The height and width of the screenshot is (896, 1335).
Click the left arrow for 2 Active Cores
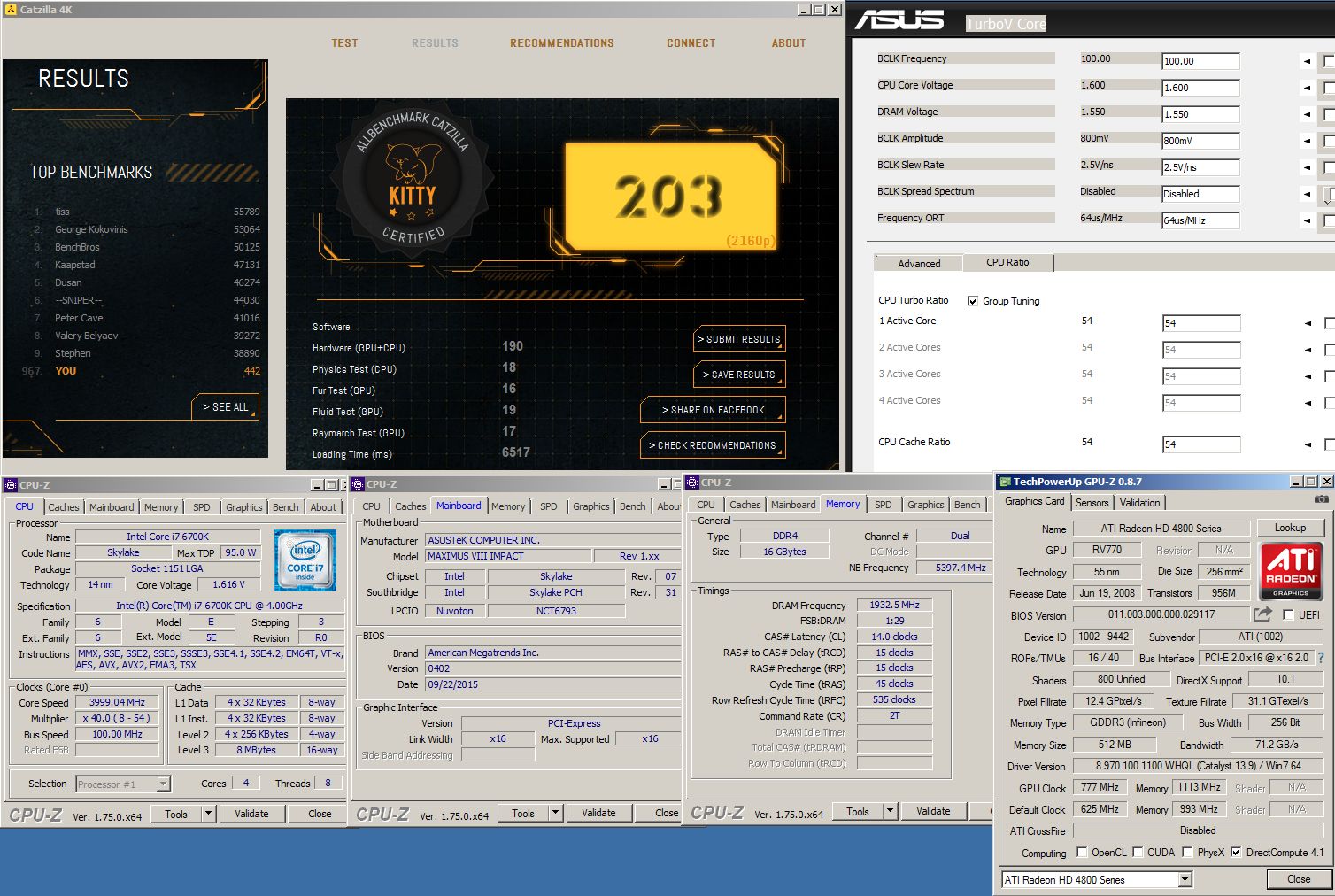1307,350
